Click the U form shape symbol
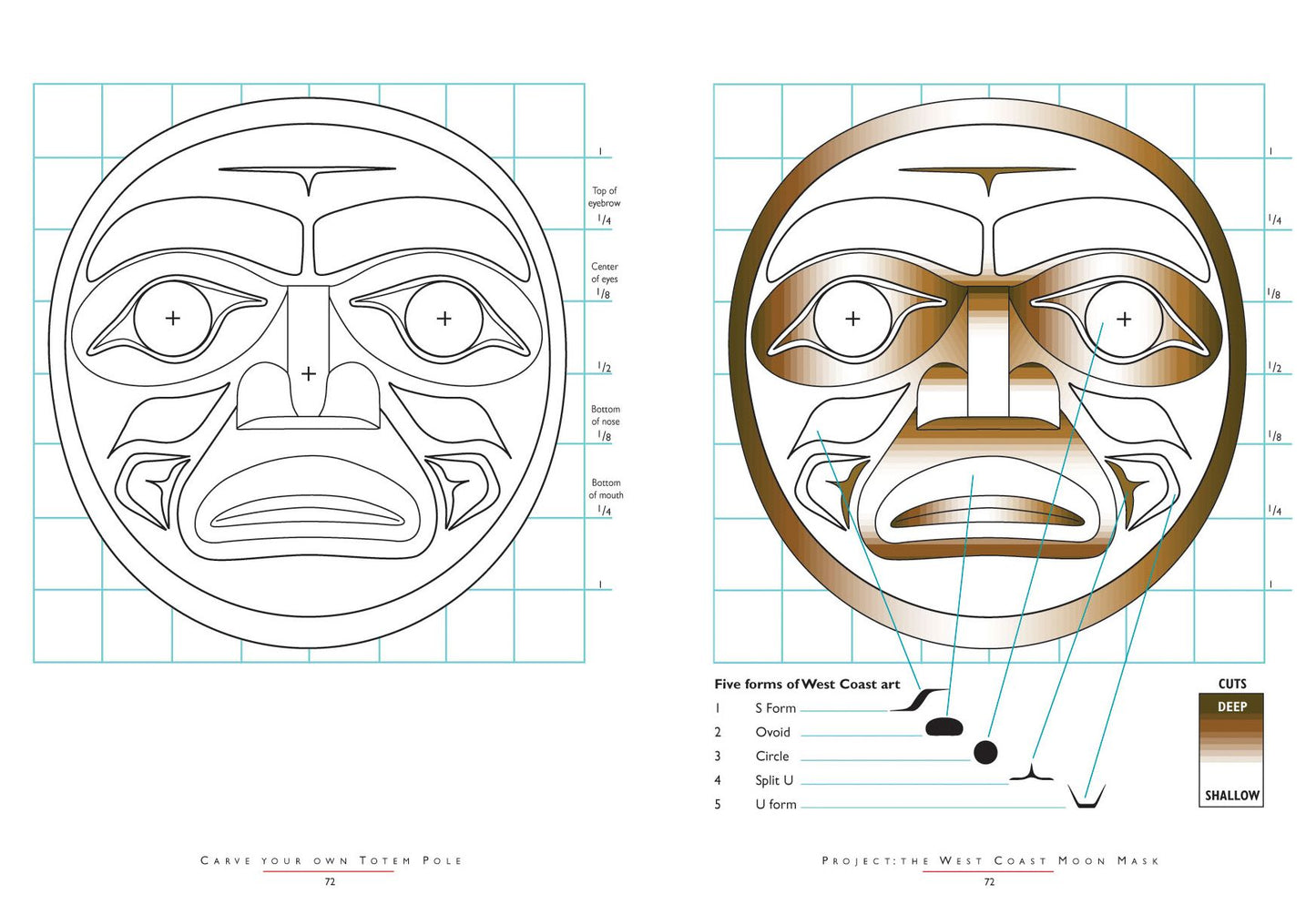 click(1086, 797)
